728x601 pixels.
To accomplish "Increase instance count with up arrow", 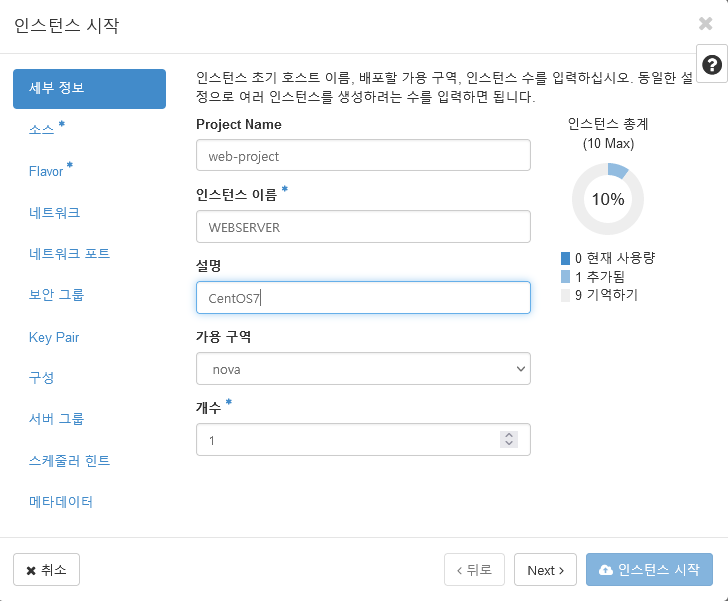I will tap(509, 435).
